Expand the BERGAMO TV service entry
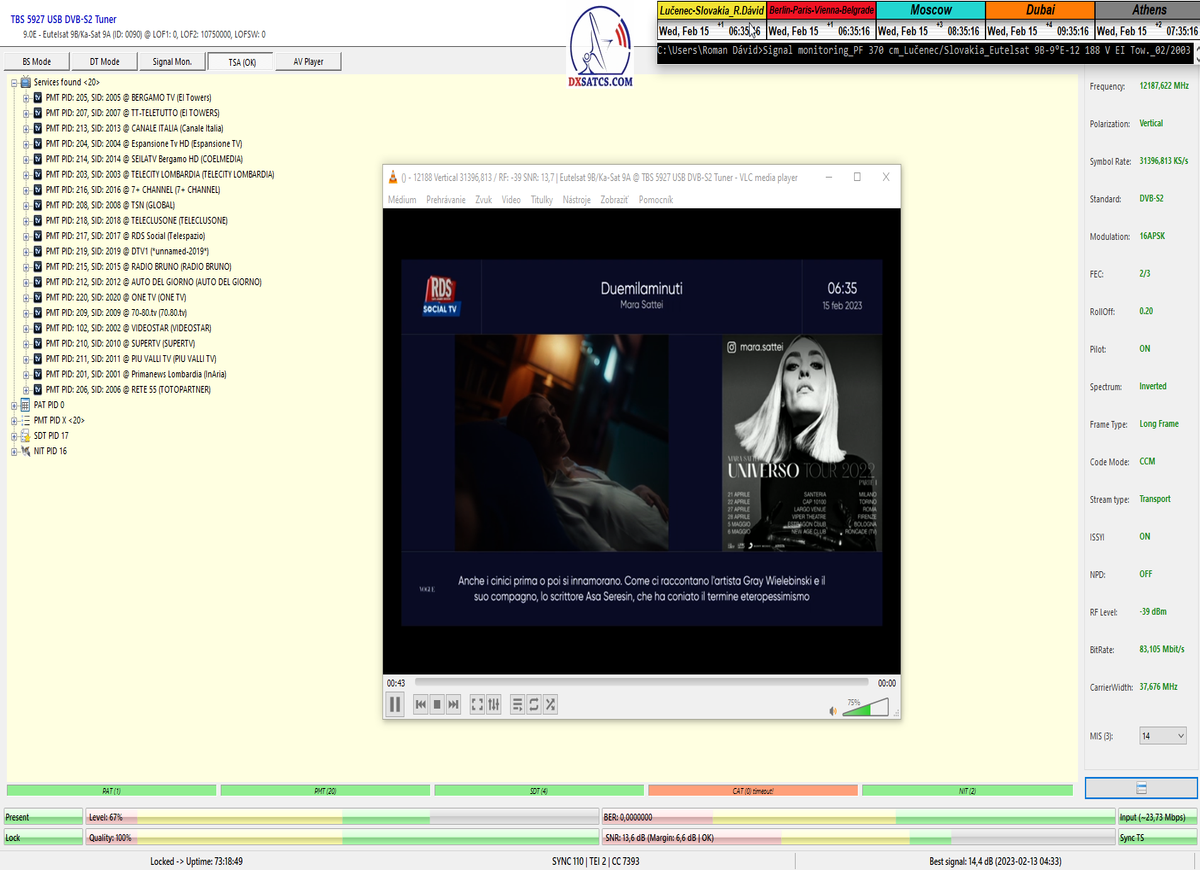This screenshot has width=1200, height=870. click(26, 98)
